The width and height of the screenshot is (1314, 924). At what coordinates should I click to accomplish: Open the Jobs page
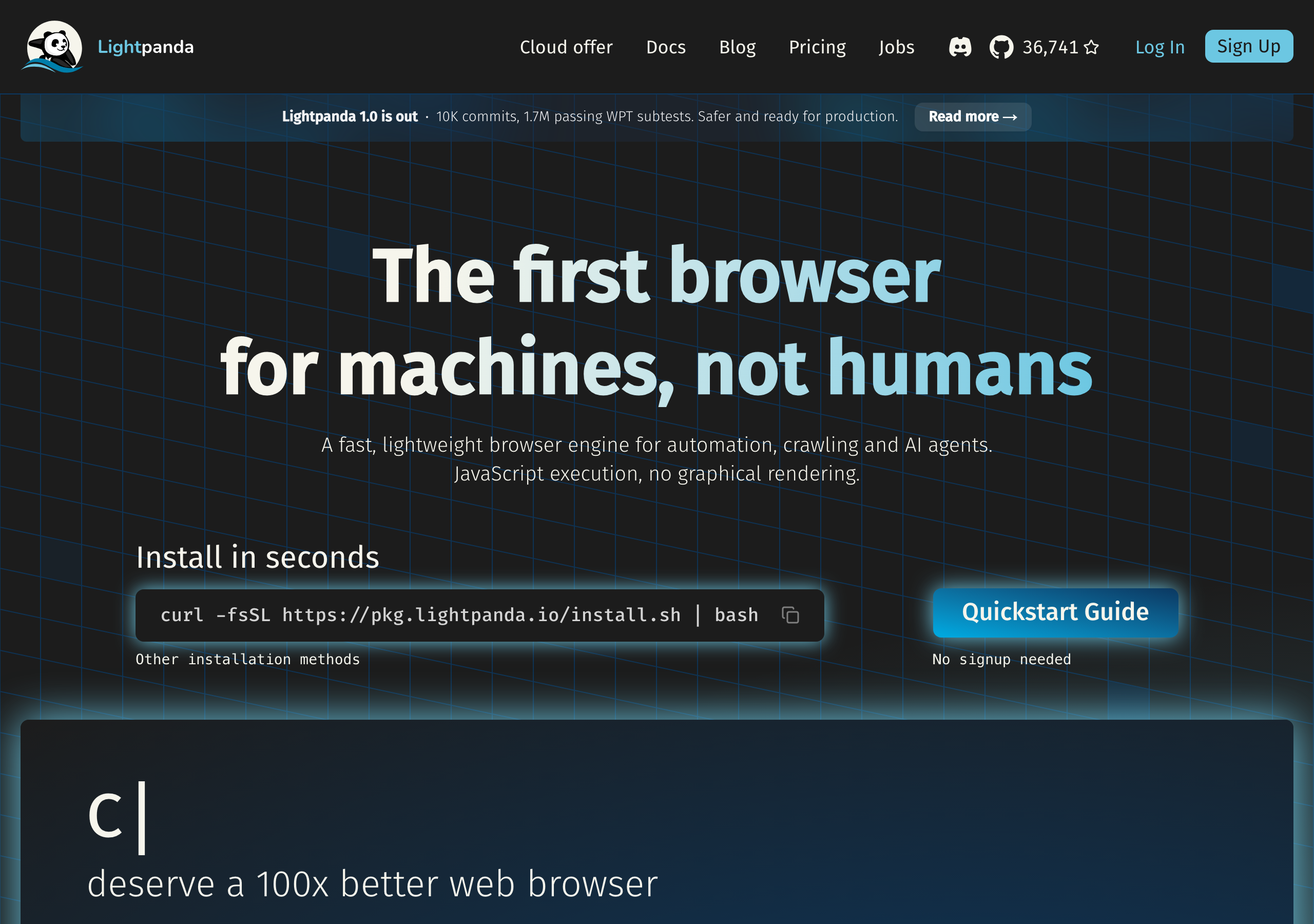(896, 47)
